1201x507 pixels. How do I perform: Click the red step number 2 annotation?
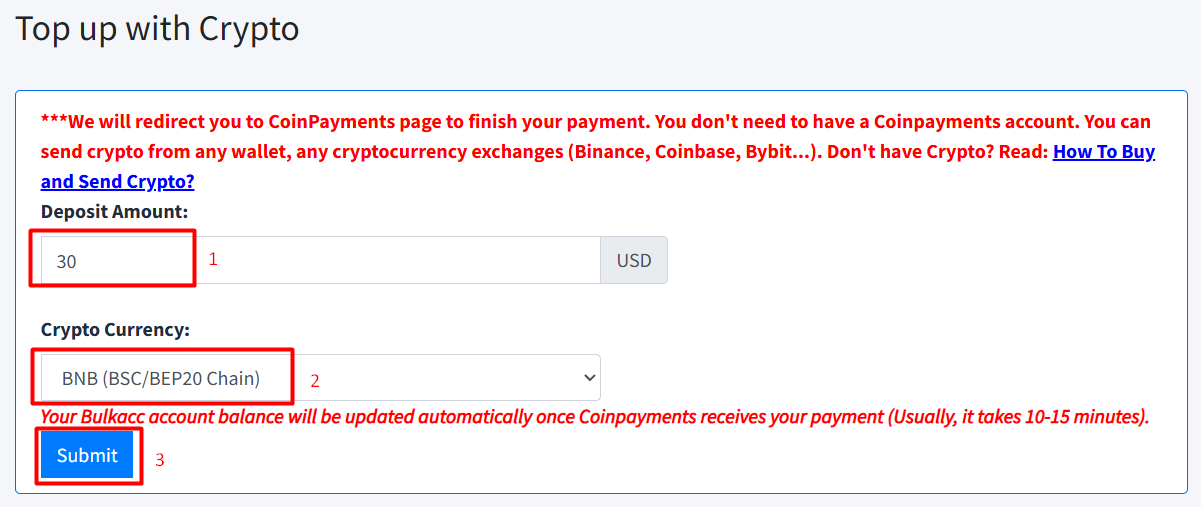coord(315,381)
